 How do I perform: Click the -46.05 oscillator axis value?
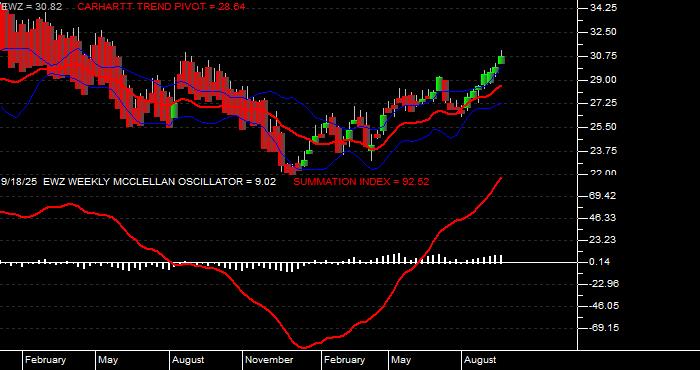[604, 306]
